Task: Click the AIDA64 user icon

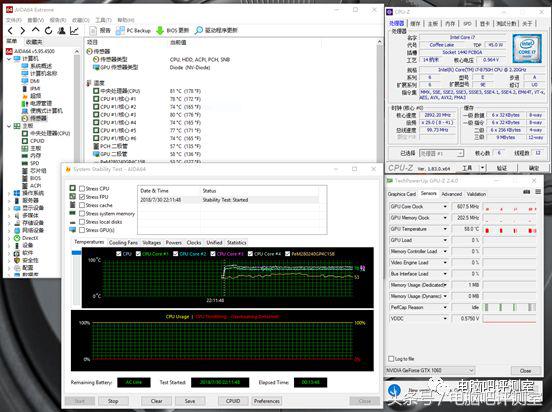Action: pos(61,31)
